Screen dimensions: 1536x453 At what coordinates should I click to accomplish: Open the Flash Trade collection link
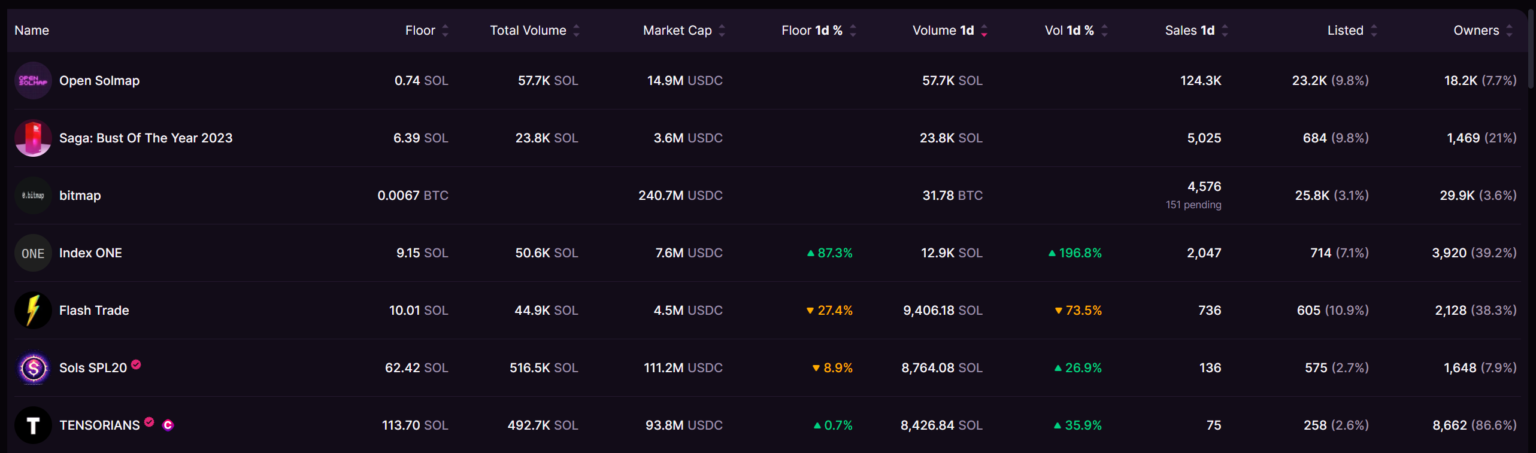coord(94,311)
